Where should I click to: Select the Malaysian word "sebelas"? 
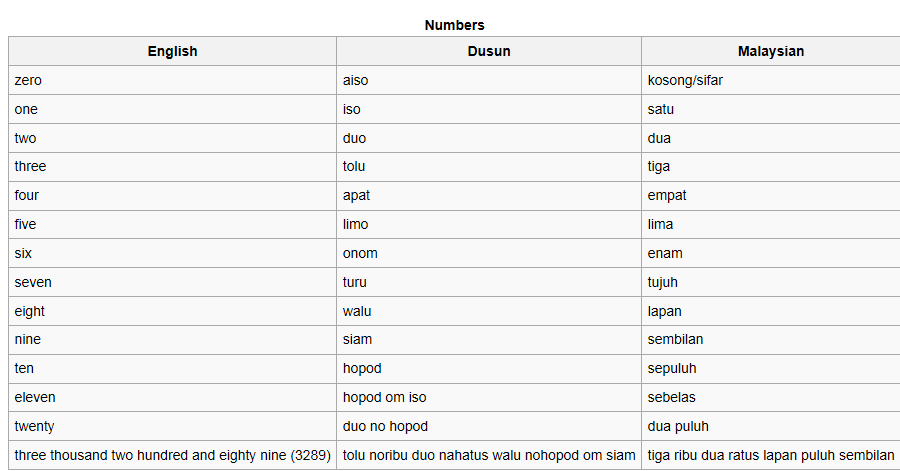pos(673,397)
